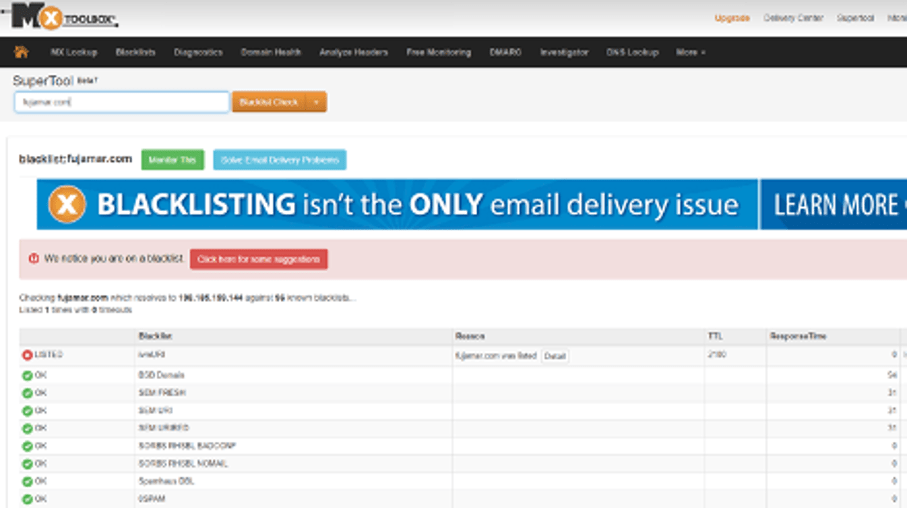908x508 pixels.
Task: Click green OK icon for SORBS RHSBL BADCONF
Action: point(27,447)
